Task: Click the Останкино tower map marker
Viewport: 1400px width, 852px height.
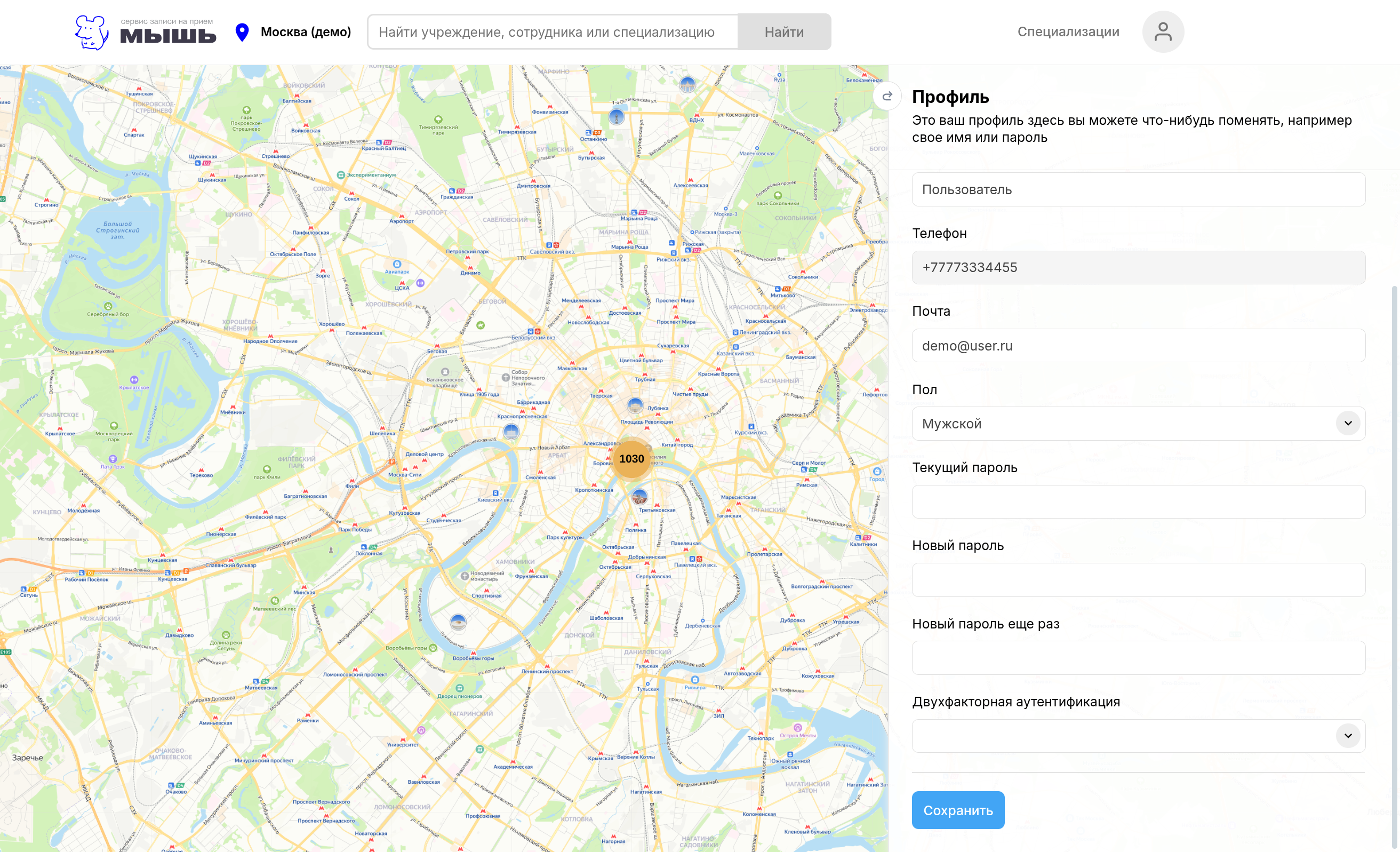Action: 616,117
